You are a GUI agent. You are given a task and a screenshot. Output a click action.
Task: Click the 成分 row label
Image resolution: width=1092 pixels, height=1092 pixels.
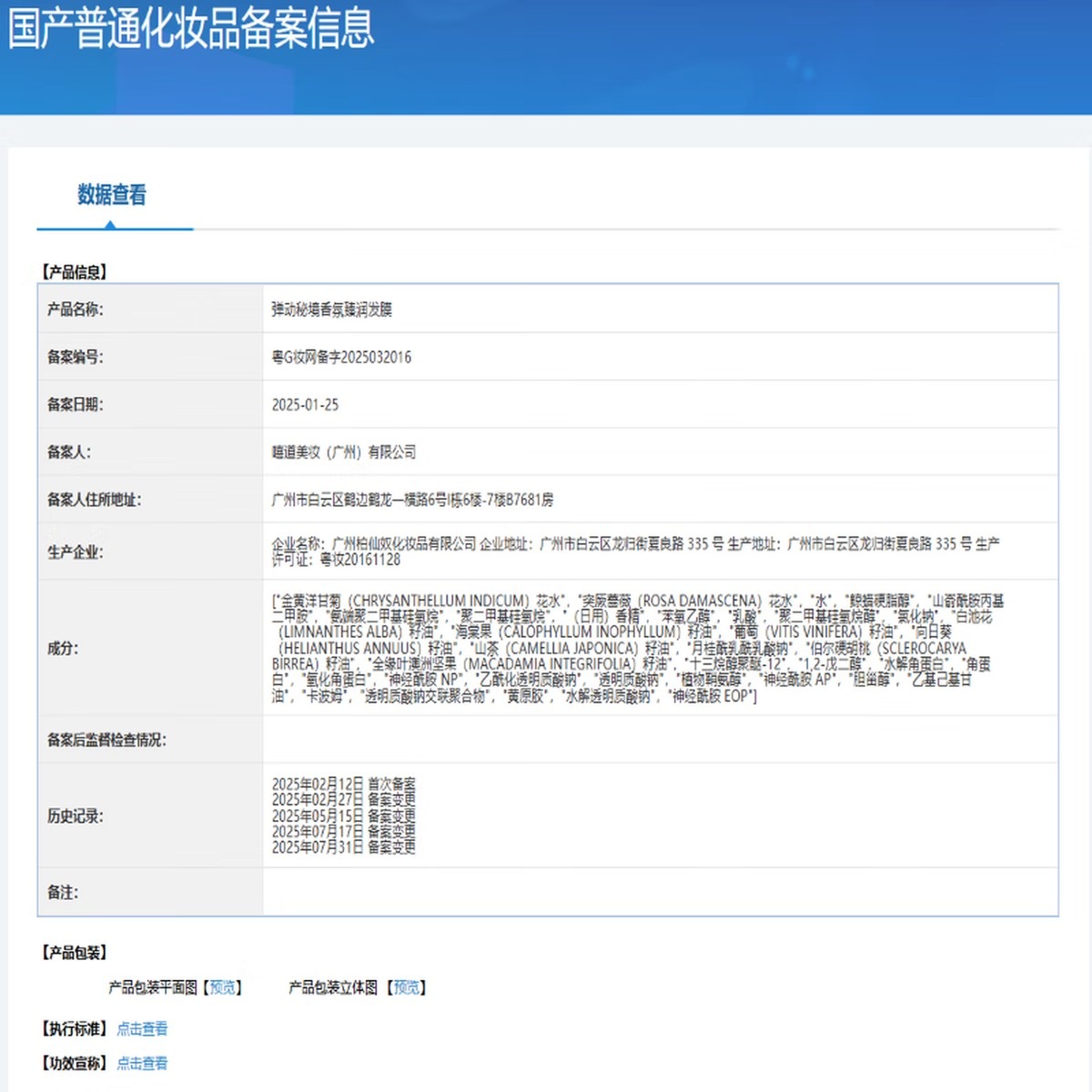pos(63,648)
